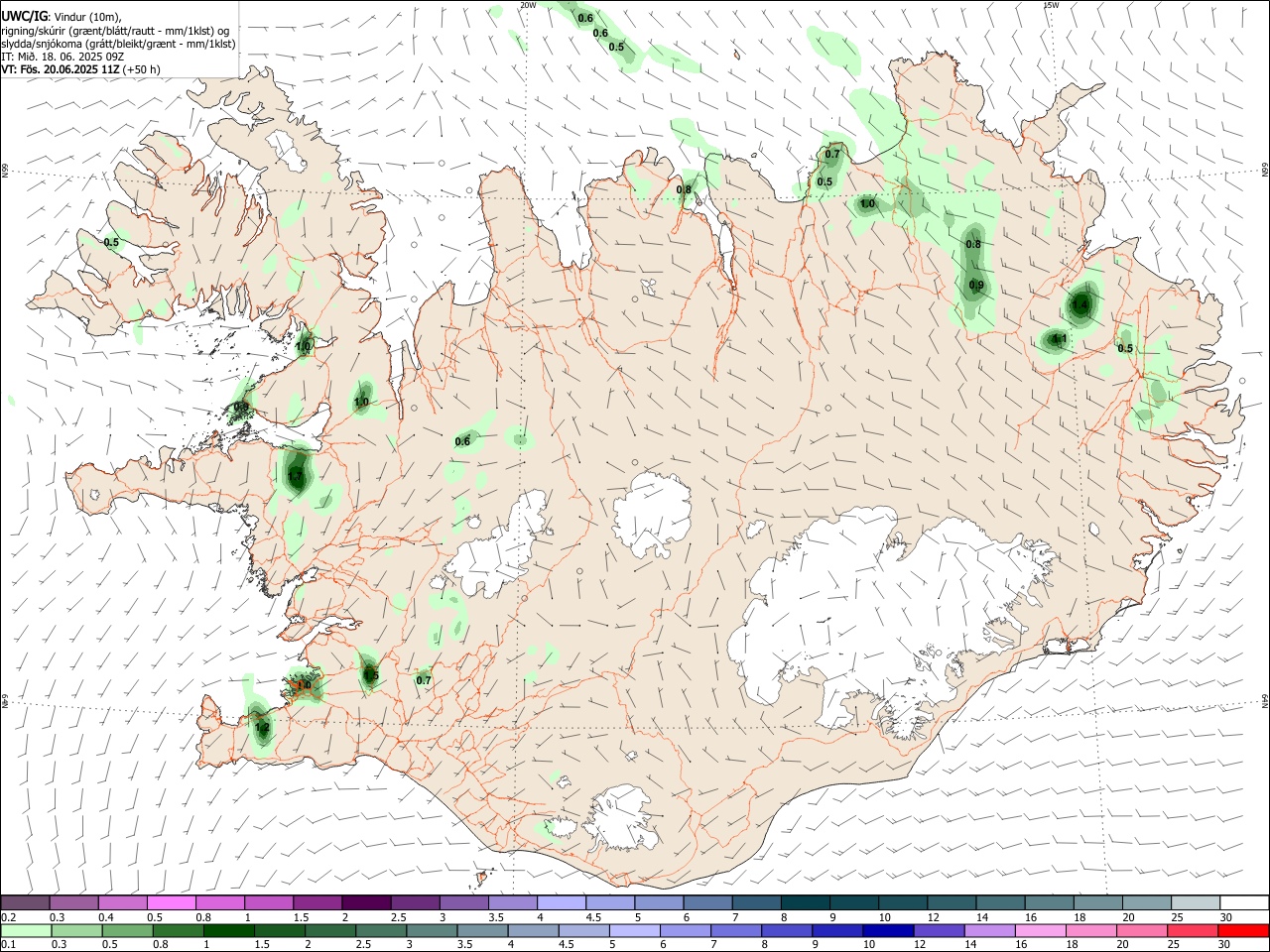Select the bright pink swatch between 0.5 and 0.8

pos(172,902)
